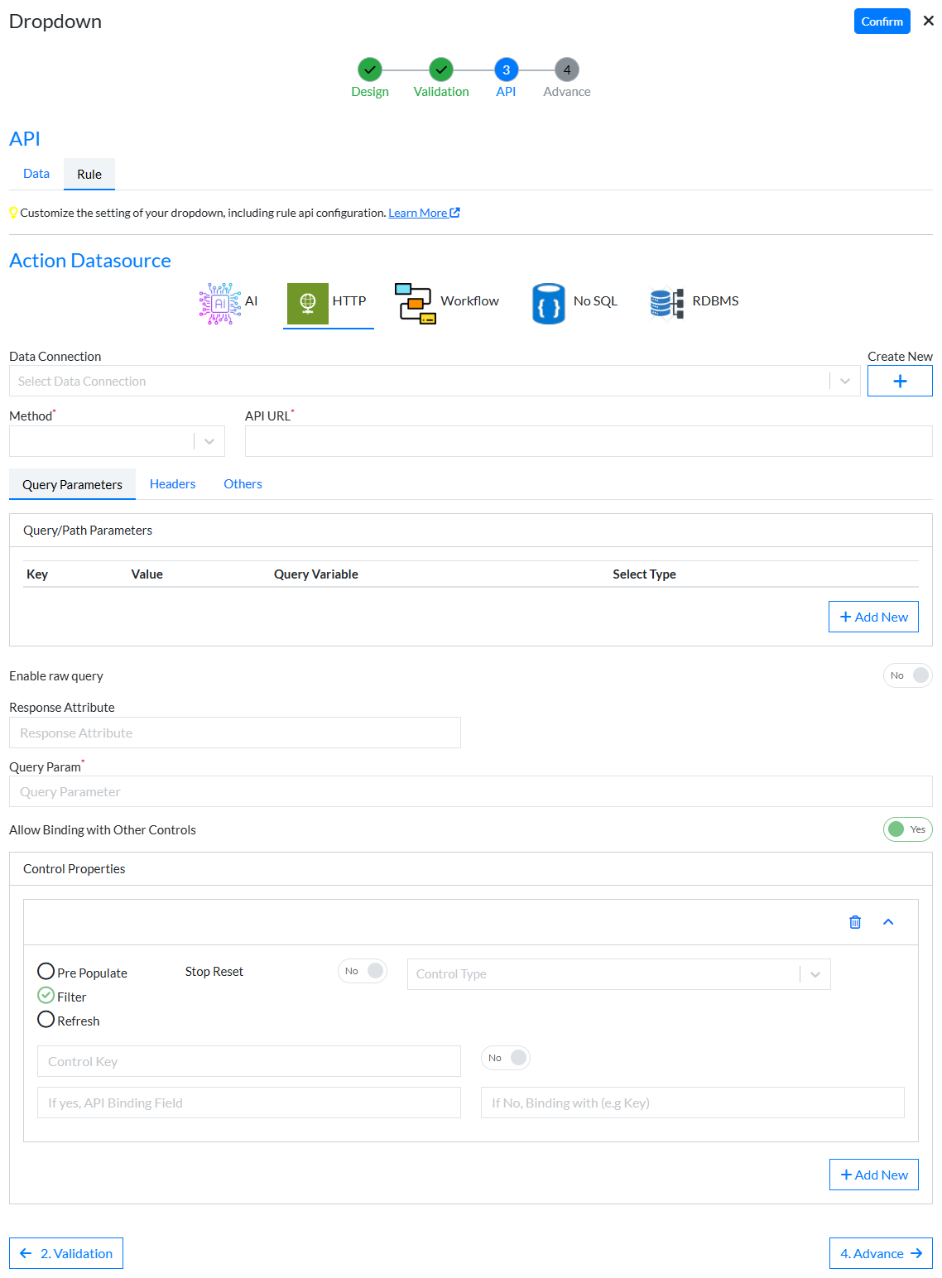Open the Method dropdown

click(x=116, y=441)
